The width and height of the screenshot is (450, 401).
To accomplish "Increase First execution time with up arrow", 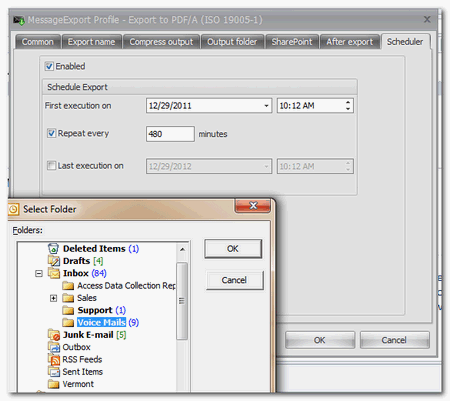I will pyautogui.click(x=348, y=103).
